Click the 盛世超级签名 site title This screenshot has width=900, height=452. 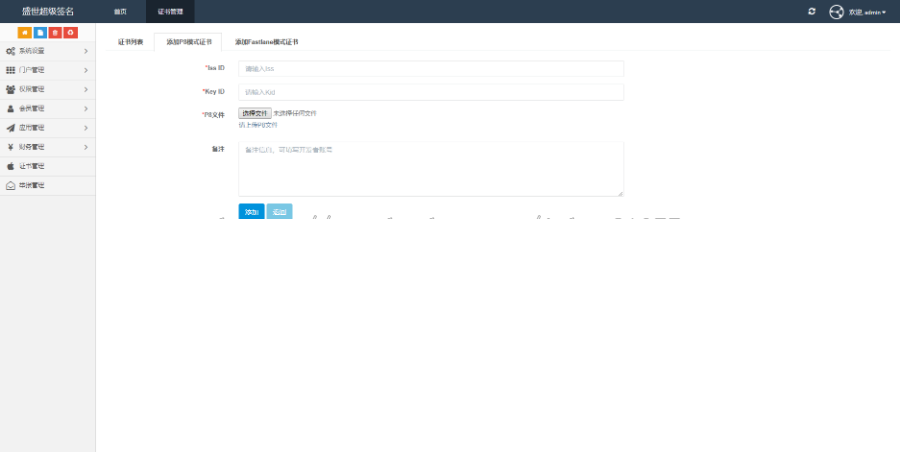pos(48,11)
